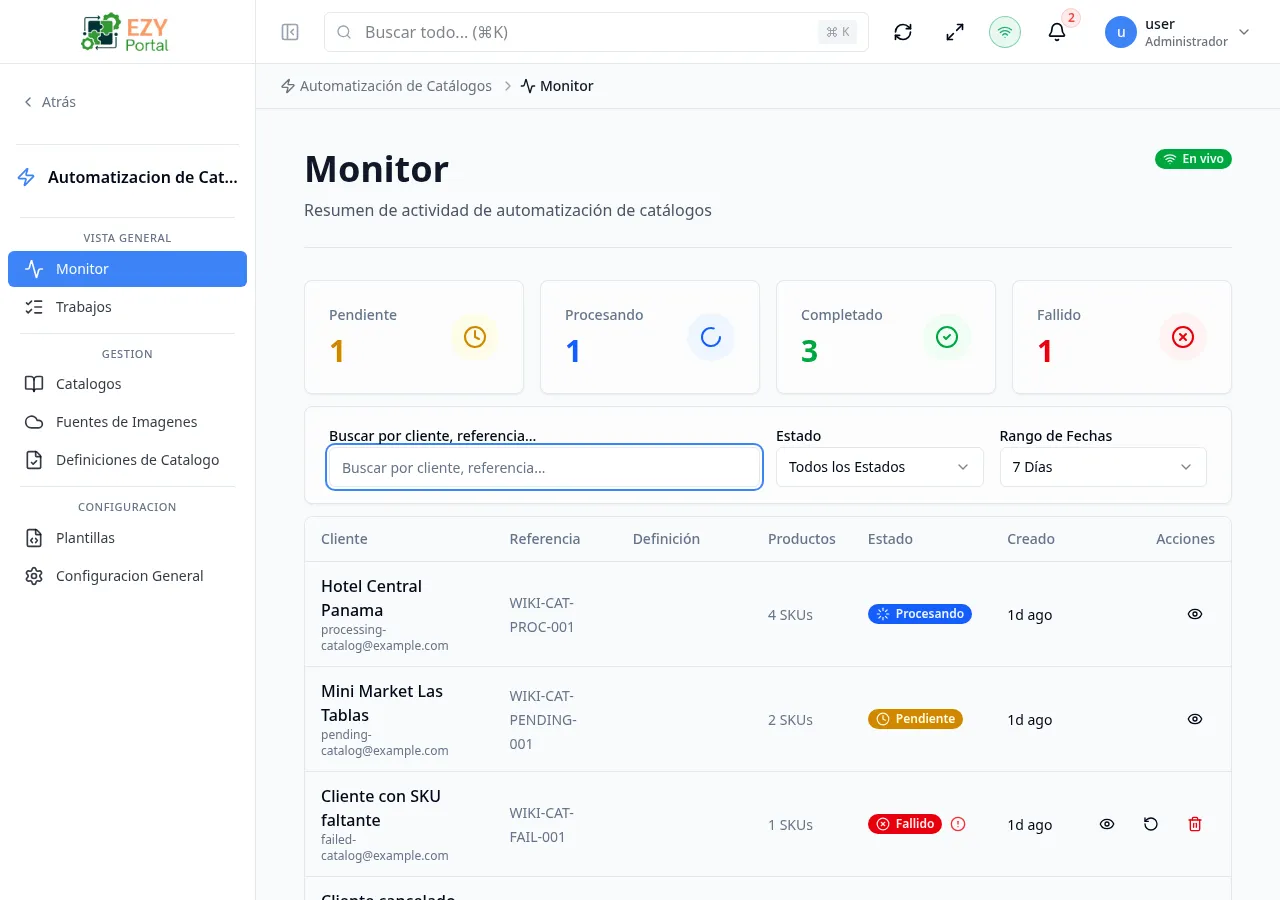The image size is (1280, 900).
Task: Click the Creado column header
Action: 1031,539
